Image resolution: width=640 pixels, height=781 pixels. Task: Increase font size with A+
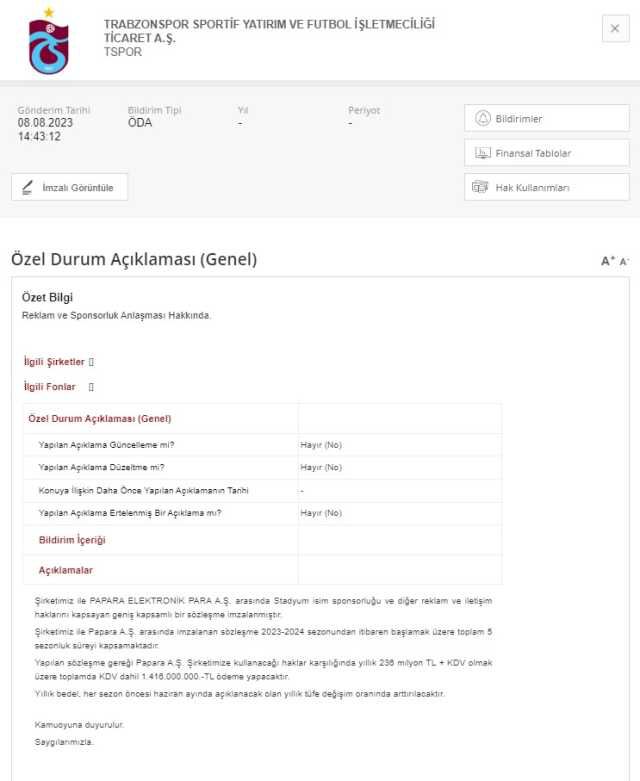pos(608,260)
